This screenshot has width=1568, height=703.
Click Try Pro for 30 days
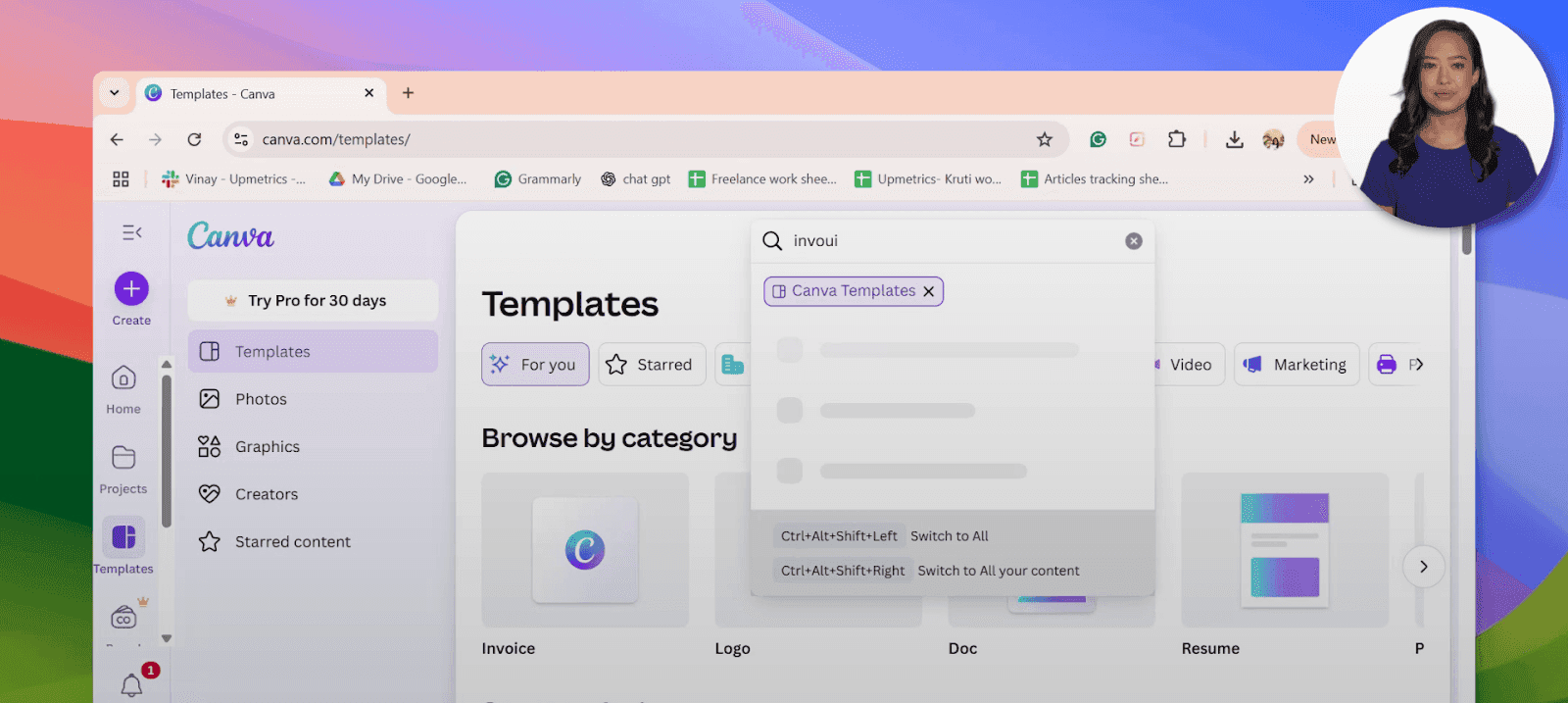[313, 300]
